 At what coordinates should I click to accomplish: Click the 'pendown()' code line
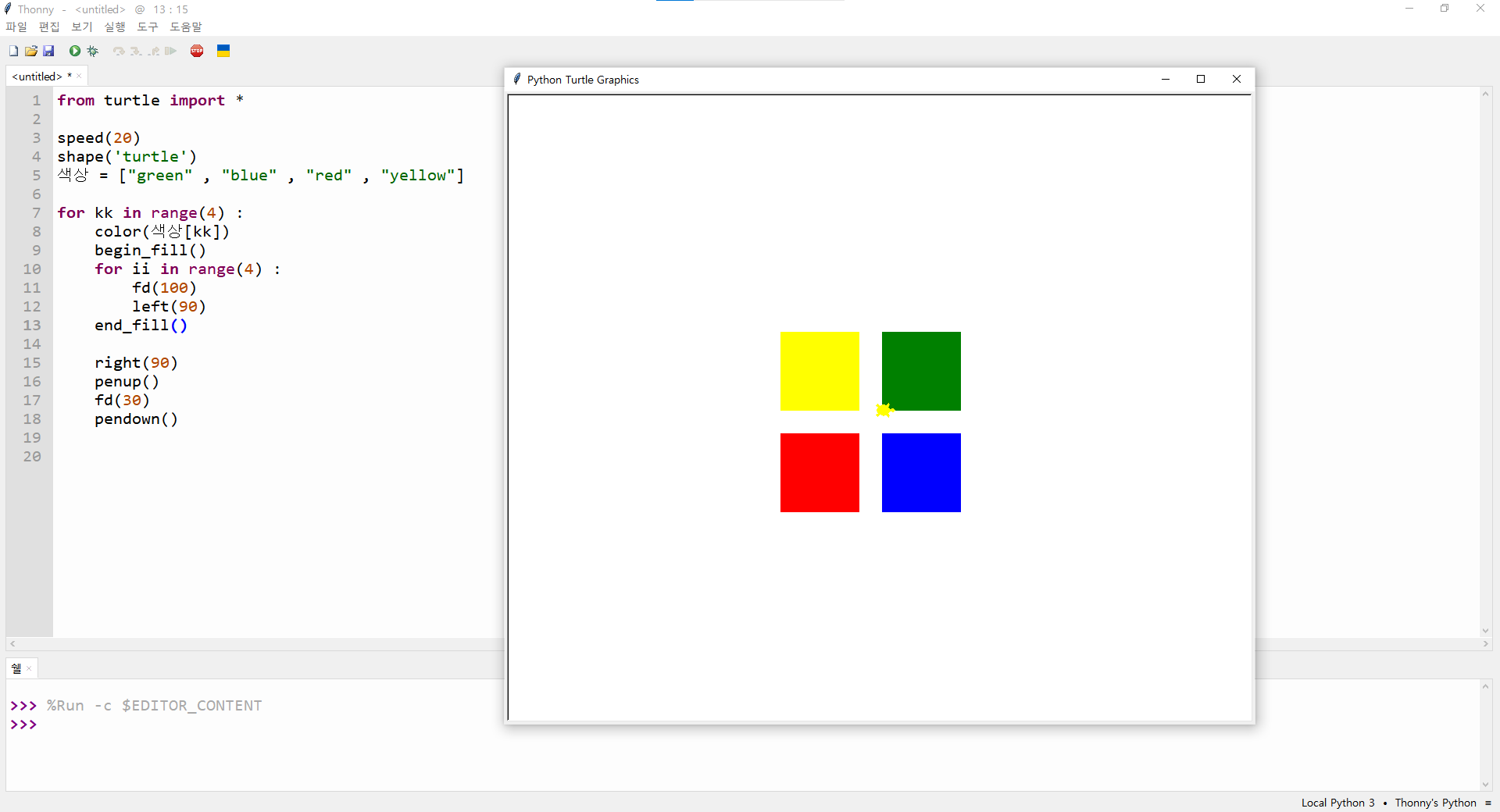tap(136, 418)
